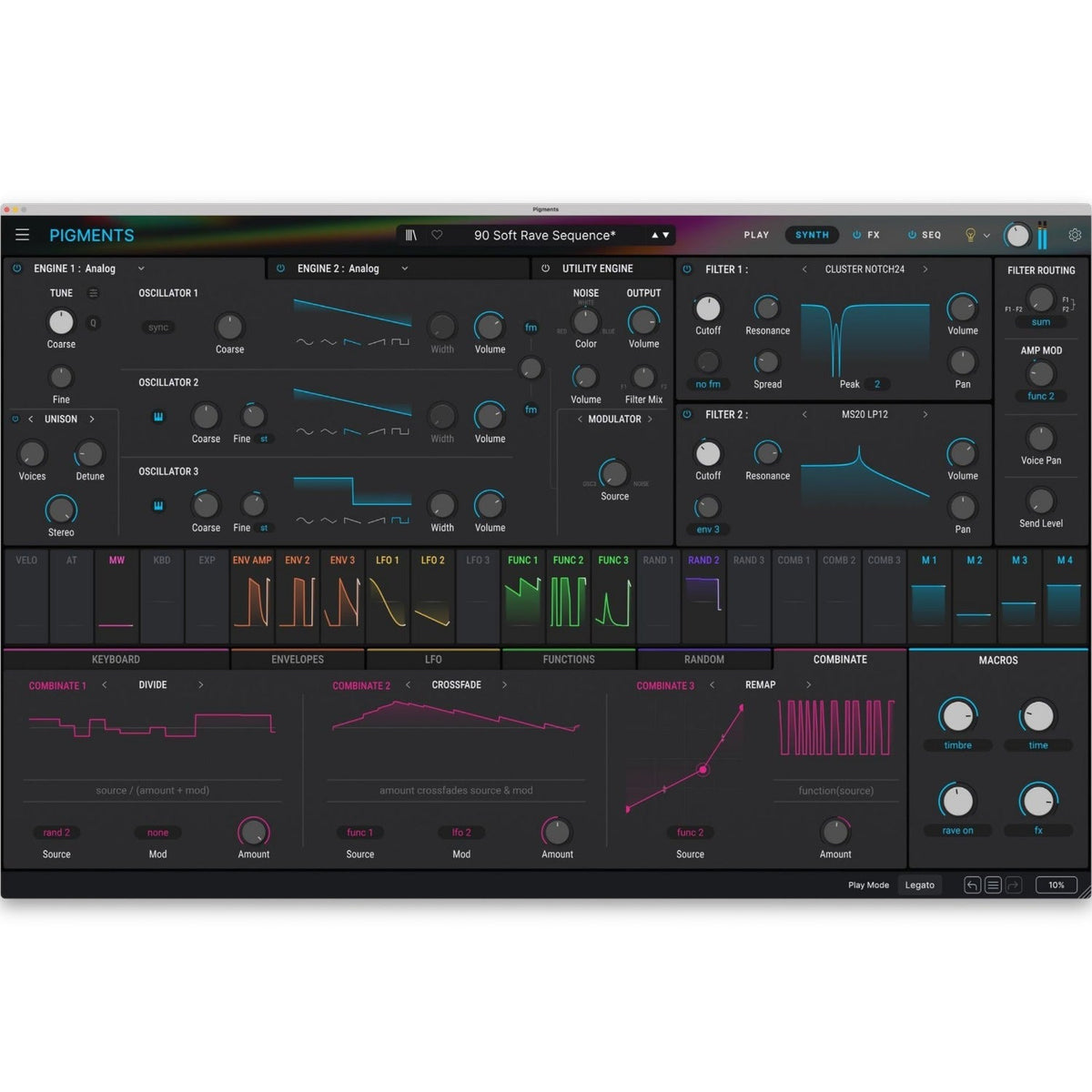
Task: Toggle the Unison power button
Action: coord(15,420)
